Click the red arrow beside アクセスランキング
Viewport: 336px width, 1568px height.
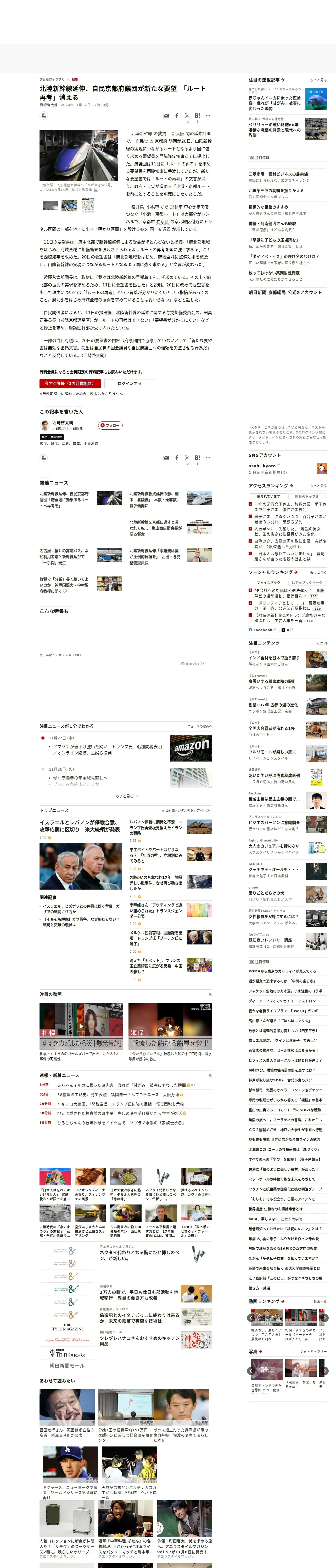[292, 486]
